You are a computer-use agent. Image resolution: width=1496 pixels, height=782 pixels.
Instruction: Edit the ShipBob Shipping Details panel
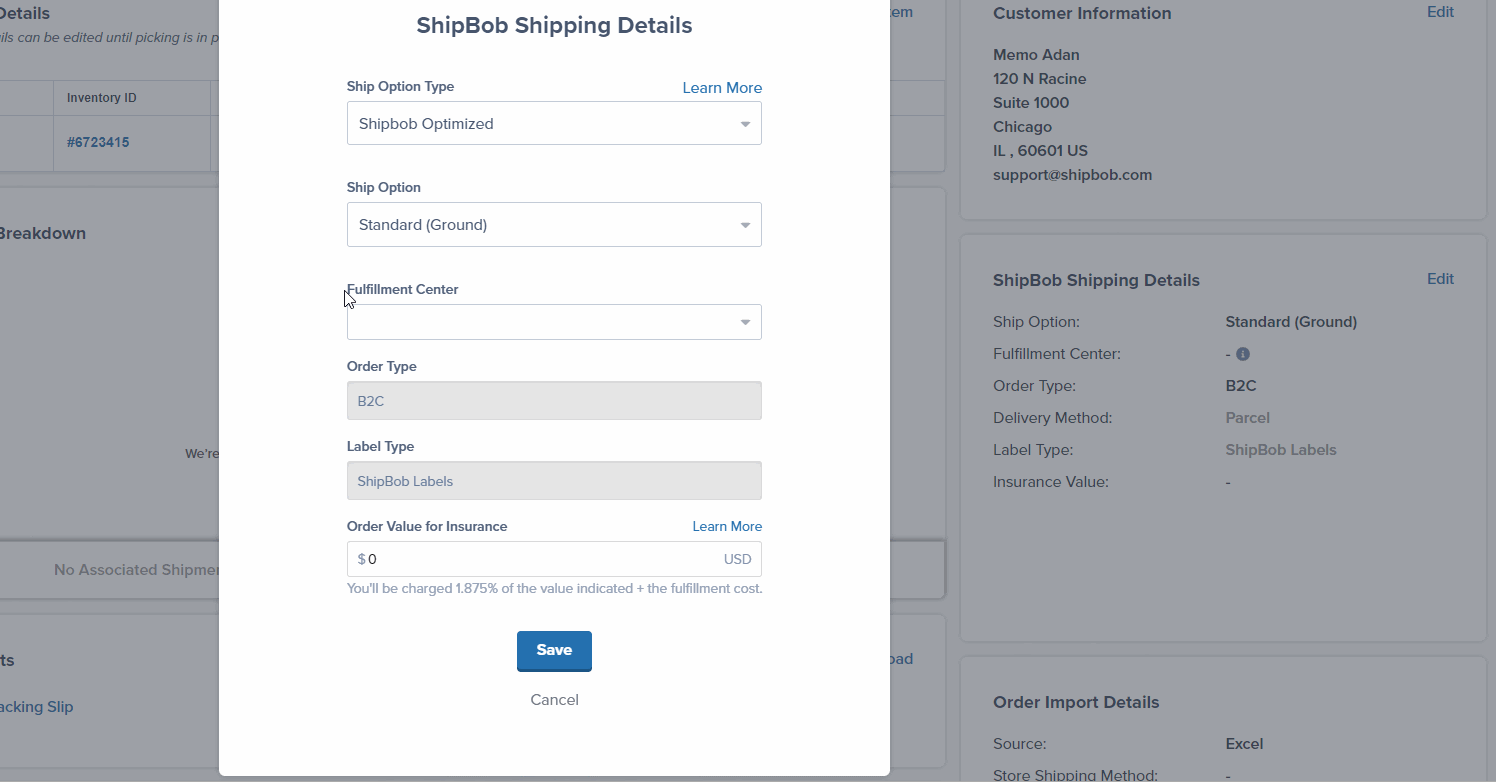(1440, 278)
